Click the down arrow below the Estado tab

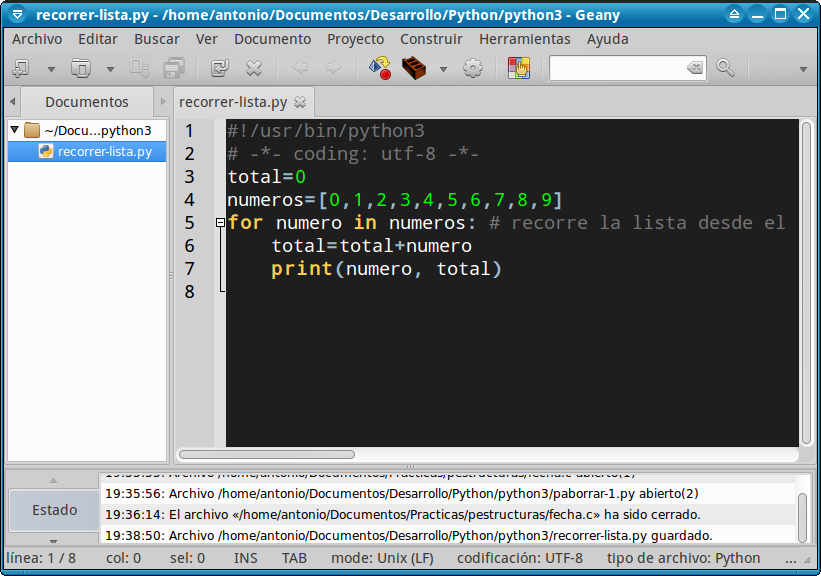coord(53,540)
